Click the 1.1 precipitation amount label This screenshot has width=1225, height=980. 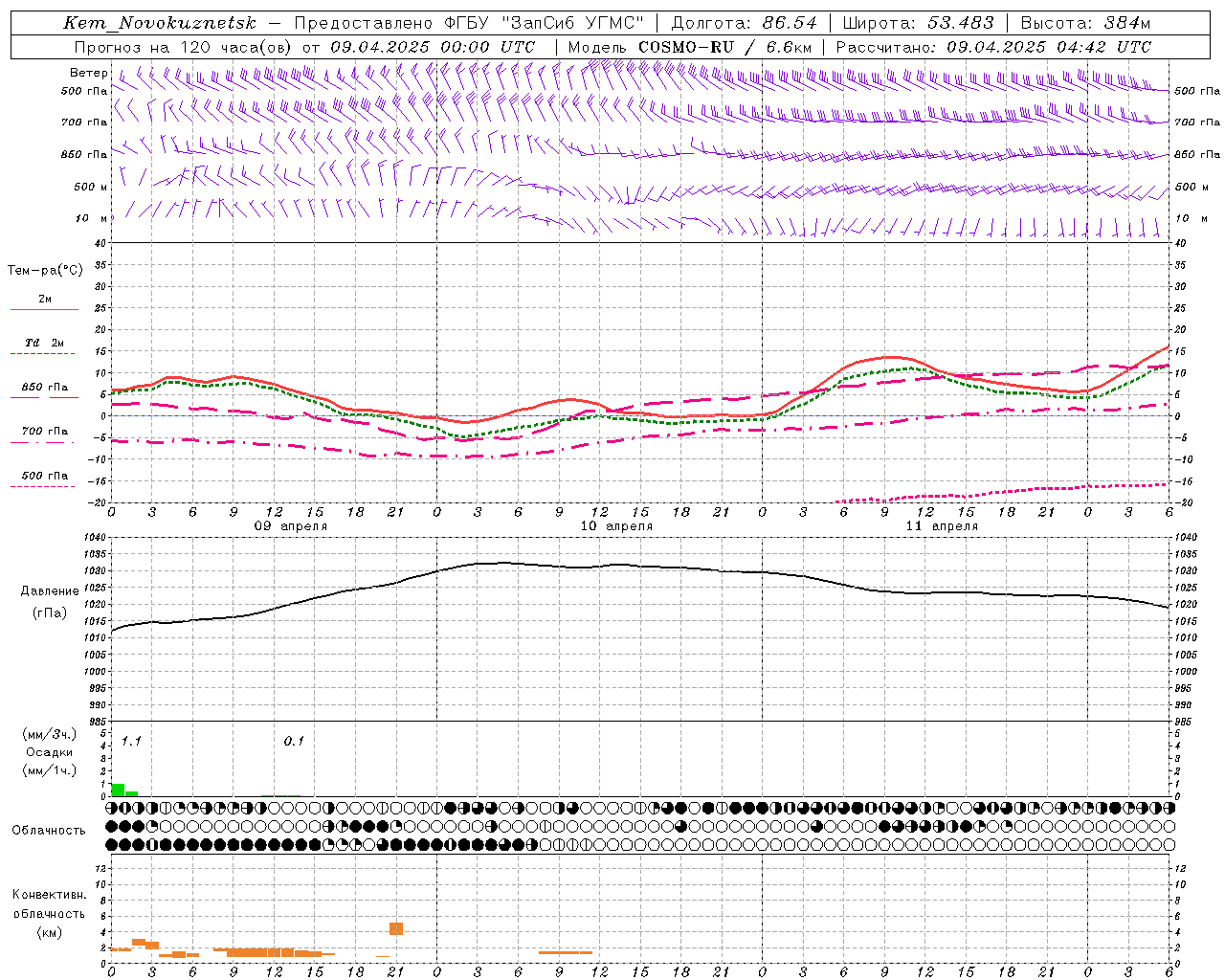[131, 741]
